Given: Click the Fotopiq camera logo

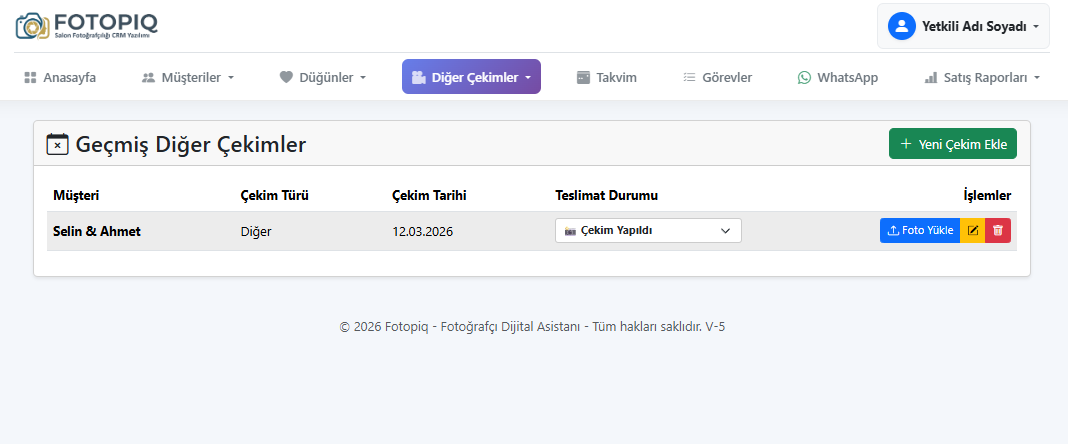Looking at the screenshot, I should pos(31,26).
